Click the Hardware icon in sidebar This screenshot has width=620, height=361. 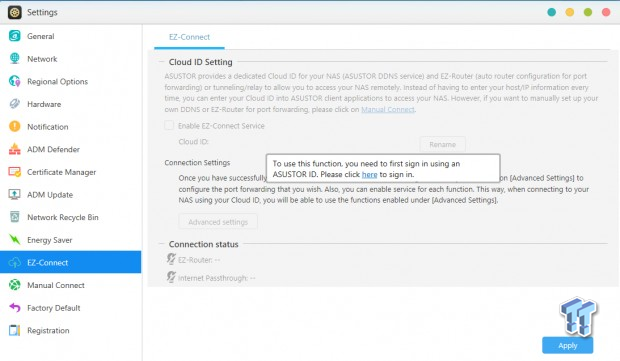point(15,104)
